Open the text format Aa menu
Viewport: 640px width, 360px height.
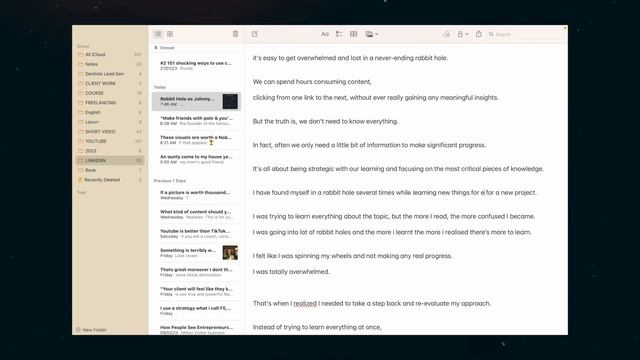point(325,34)
